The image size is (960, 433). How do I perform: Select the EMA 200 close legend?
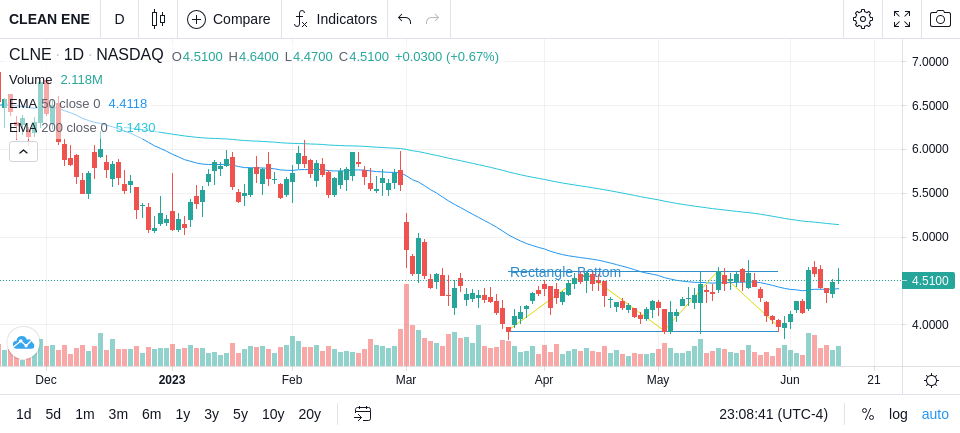click(x=58, y=127)
